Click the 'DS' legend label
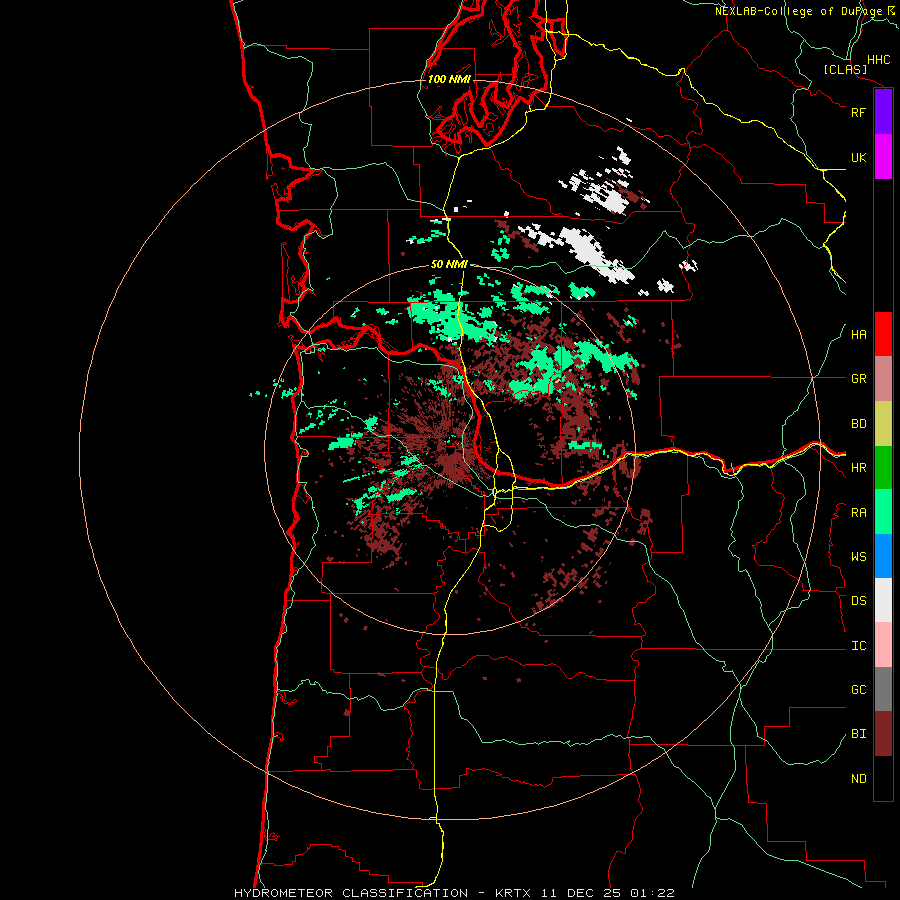This screenshot has width=900, height=900. click(x=858, y=601)
